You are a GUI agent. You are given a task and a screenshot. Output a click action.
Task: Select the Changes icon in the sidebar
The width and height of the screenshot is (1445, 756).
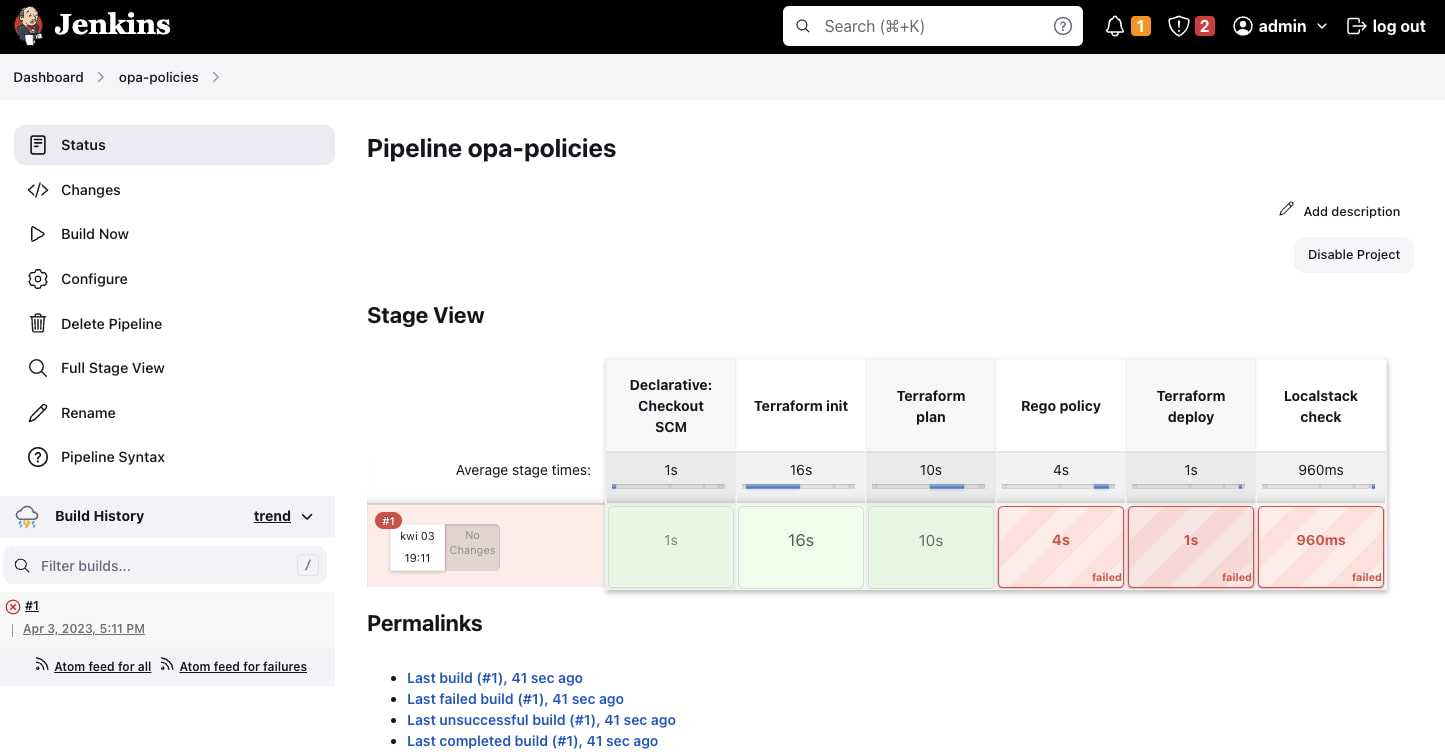point(38,189)
